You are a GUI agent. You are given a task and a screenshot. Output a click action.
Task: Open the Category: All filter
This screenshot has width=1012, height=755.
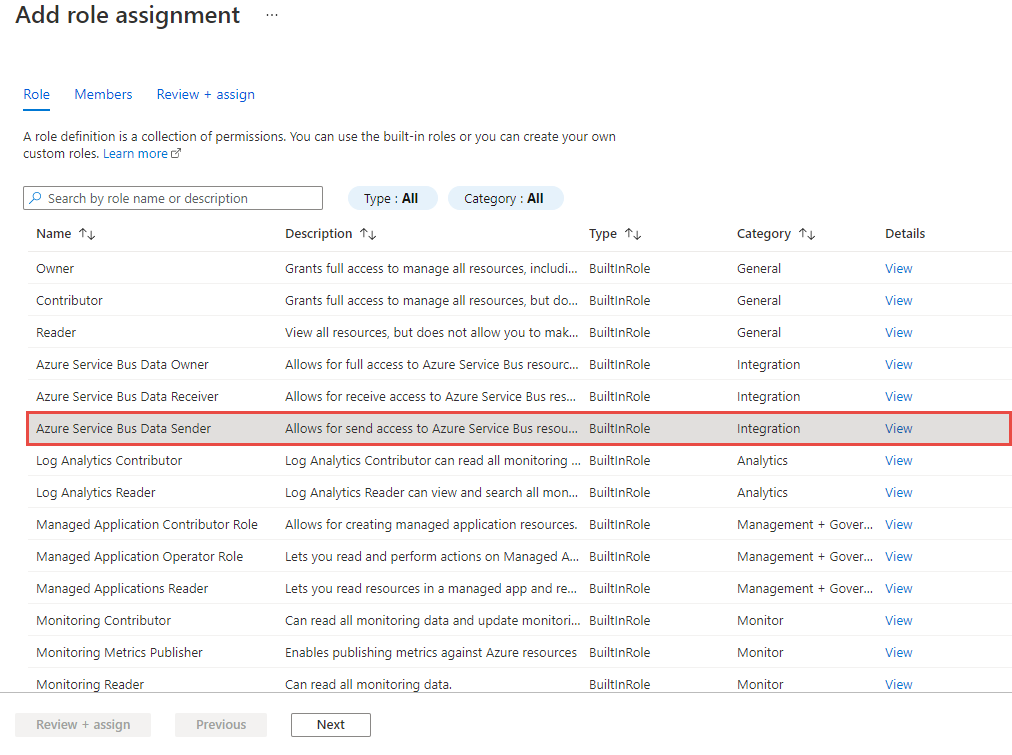coord(505,198)
